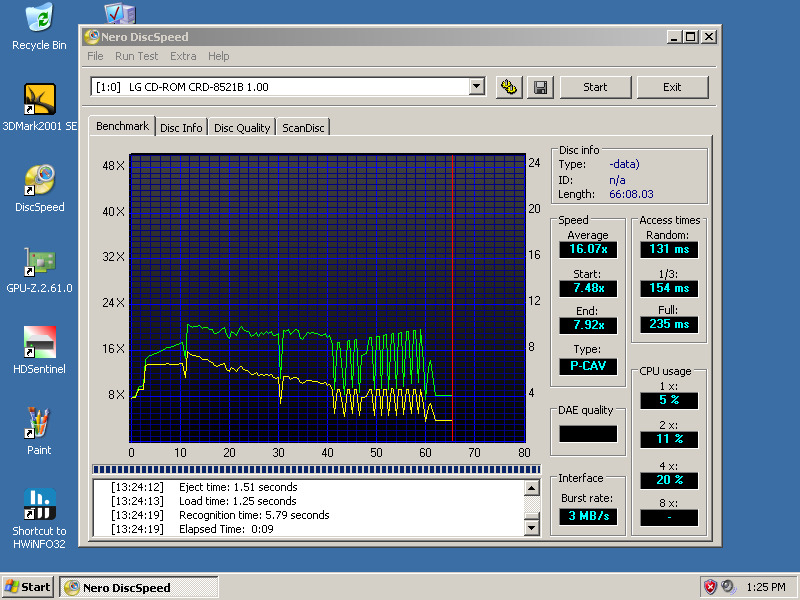Select the GPU-Z desktop shortcut
Screen dimensions: 800x600
click(x=39, y=262)
